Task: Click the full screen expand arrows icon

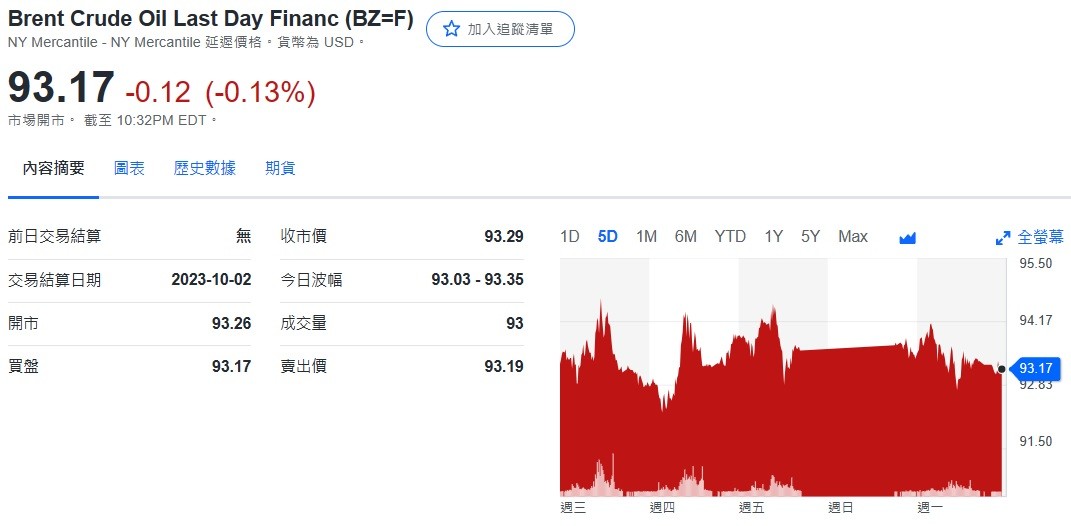Action: tap(1003, 238)
